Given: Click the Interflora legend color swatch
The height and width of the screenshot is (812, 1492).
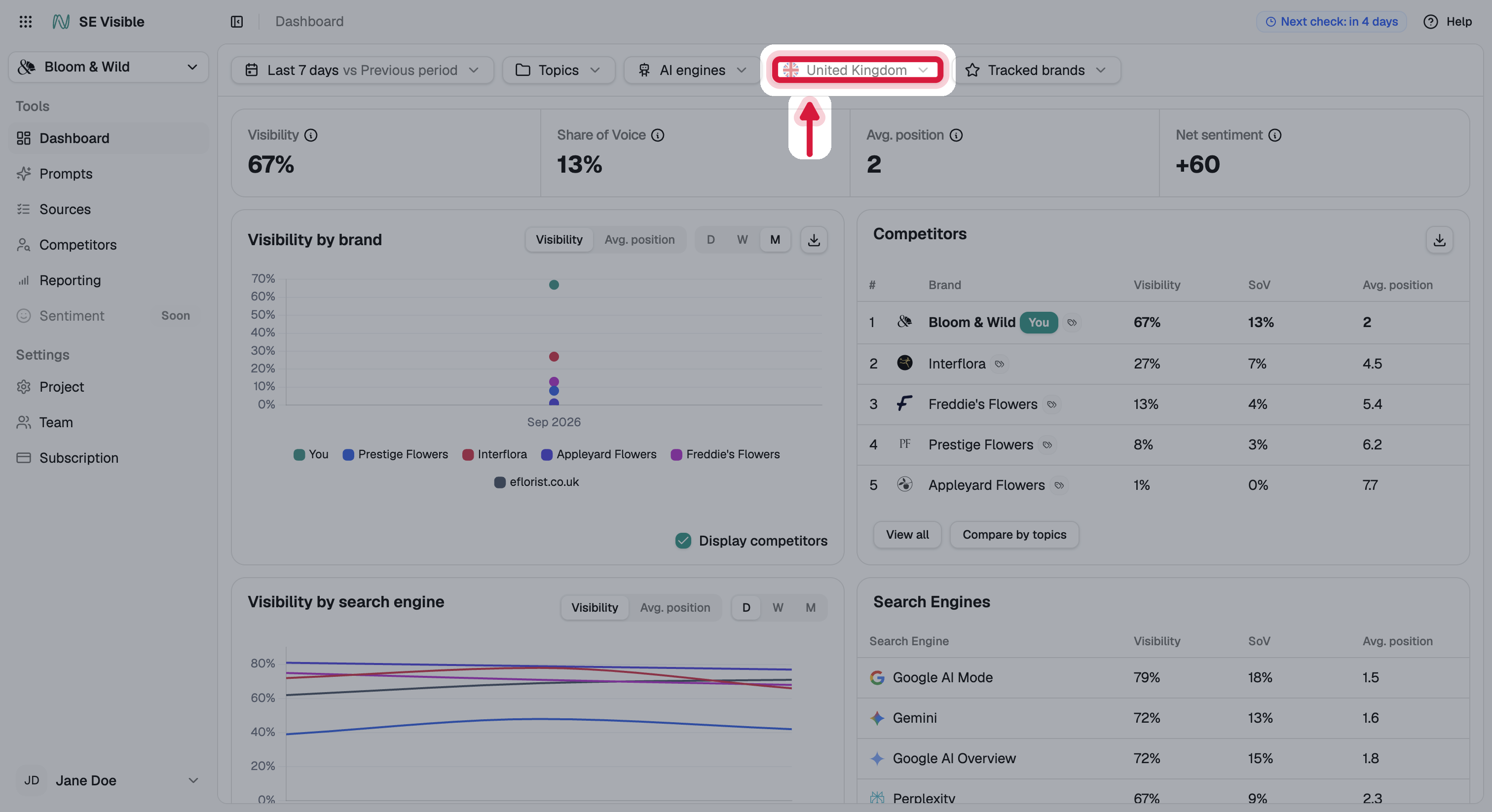Looking at the screenshot, I should coord(468,455).
